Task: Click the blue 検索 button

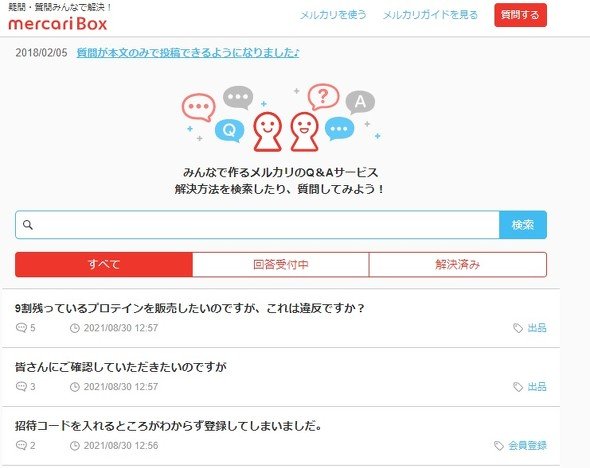Action: tap(523, 225)
